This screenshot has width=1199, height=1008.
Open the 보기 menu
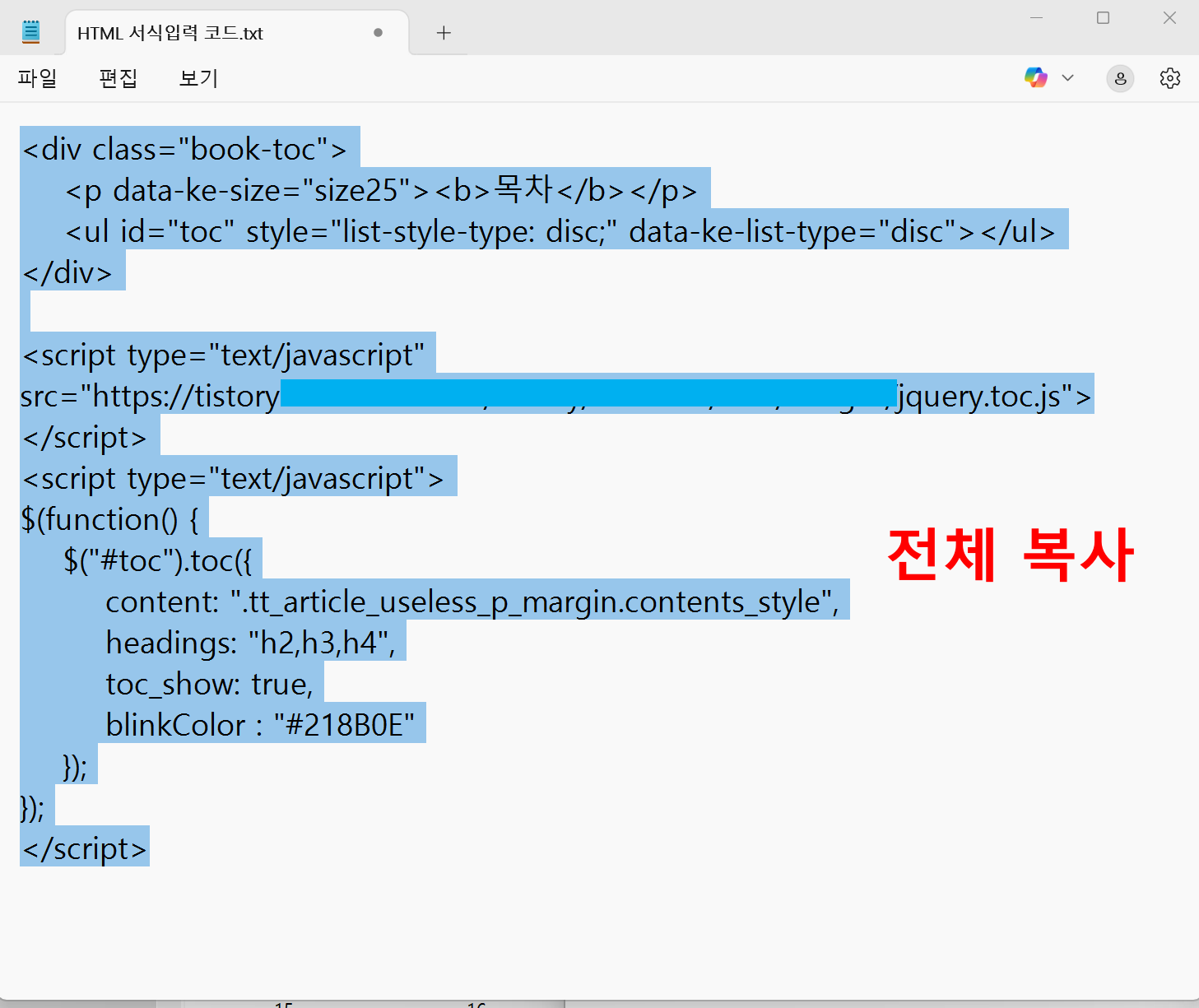coord(199,78)
